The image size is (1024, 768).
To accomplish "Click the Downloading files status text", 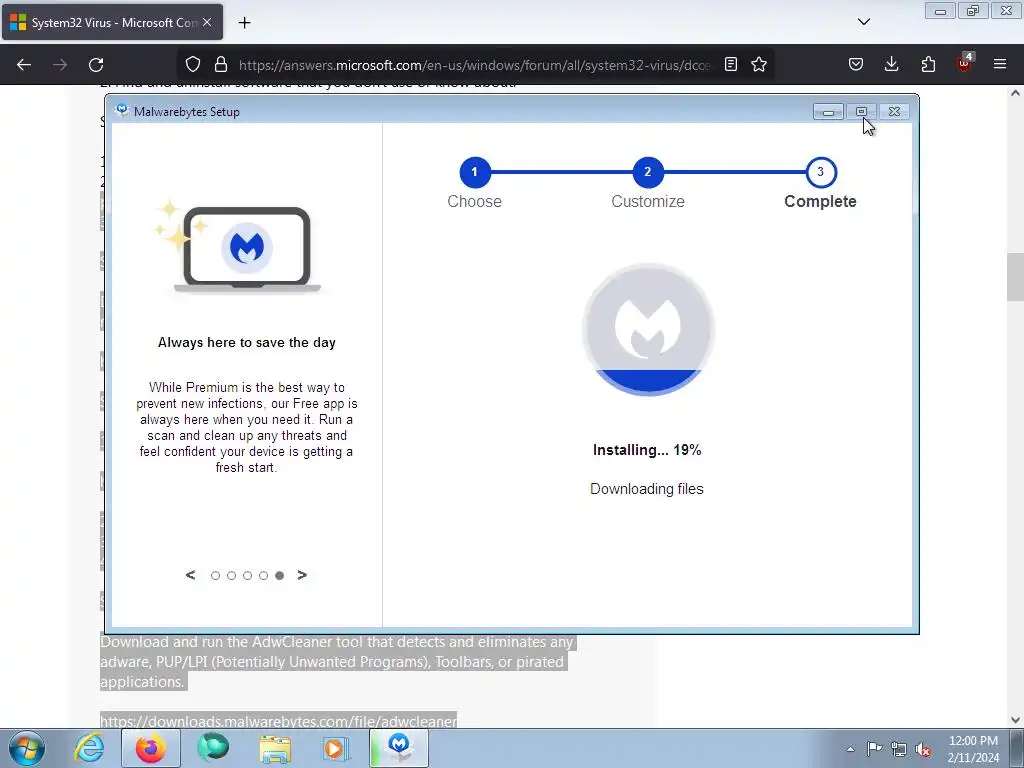I will pyautogui.click(x=647, y=488).
